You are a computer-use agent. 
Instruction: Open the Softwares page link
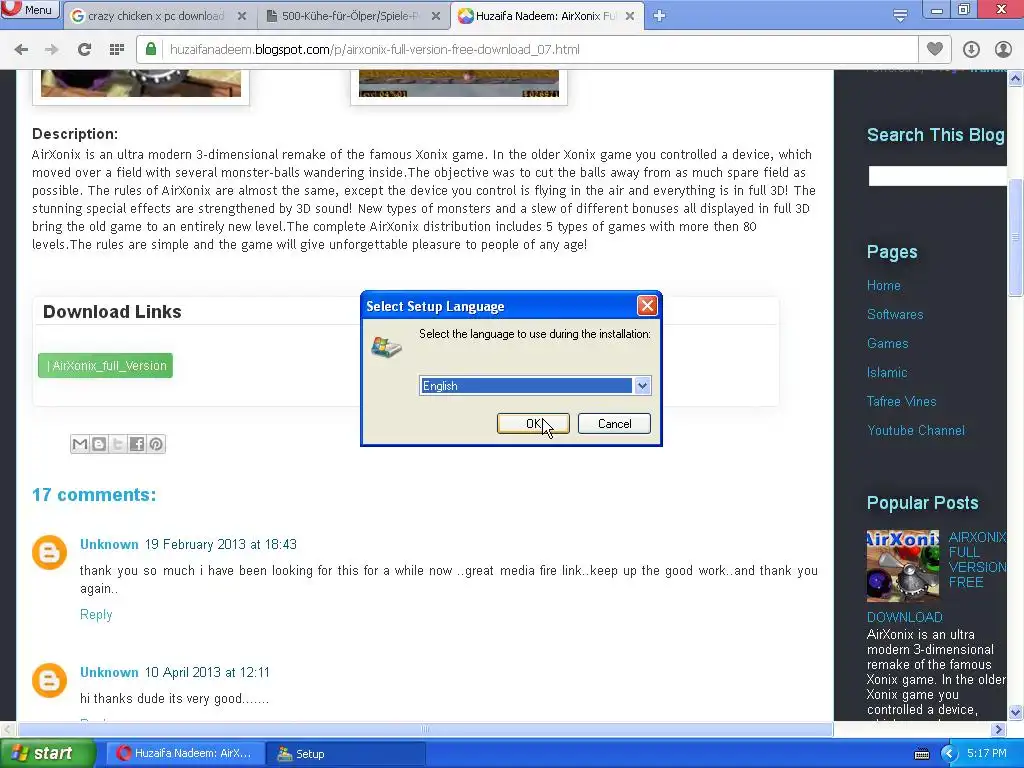(x=895, y=314)
